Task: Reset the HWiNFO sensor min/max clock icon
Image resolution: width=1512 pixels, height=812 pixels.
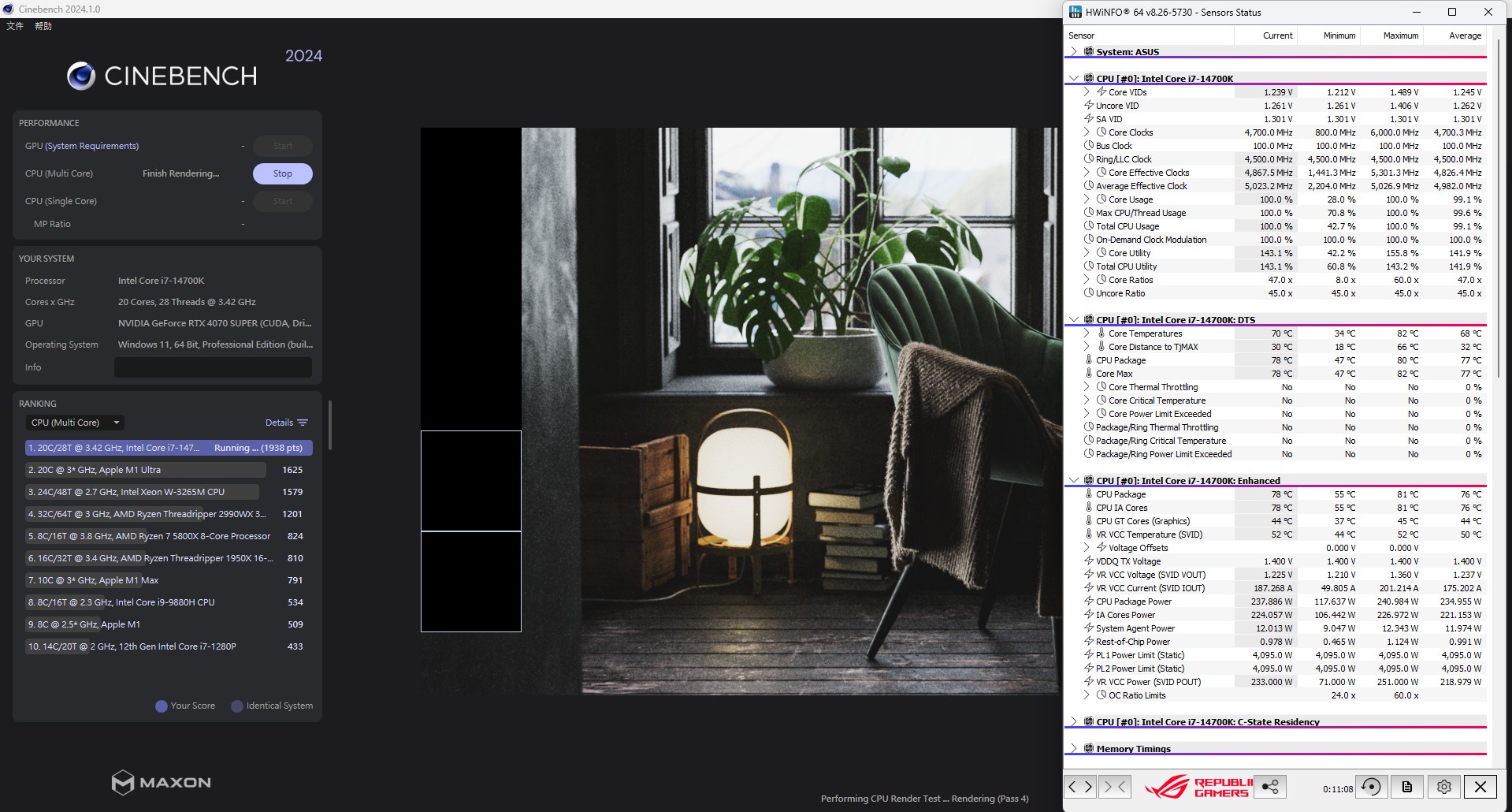Action: (x=1371, y=787)
